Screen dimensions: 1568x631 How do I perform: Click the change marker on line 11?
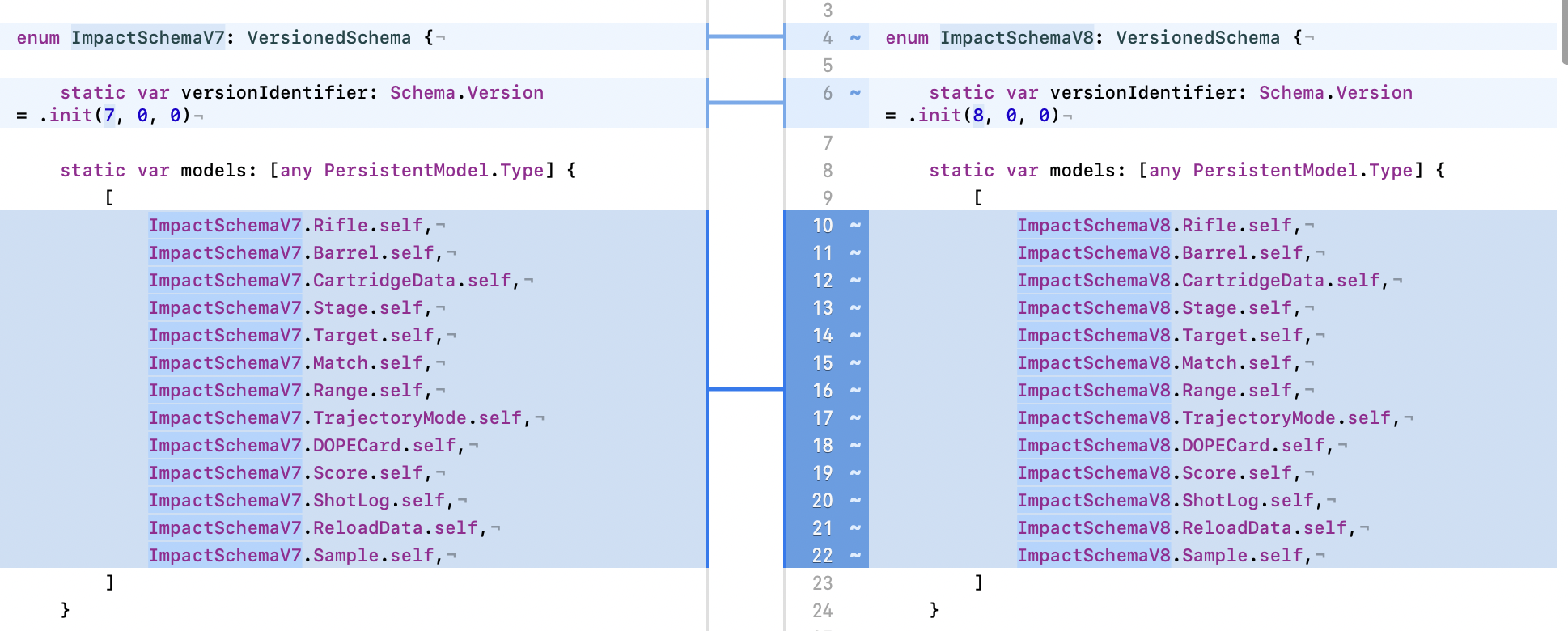point(855,253)
